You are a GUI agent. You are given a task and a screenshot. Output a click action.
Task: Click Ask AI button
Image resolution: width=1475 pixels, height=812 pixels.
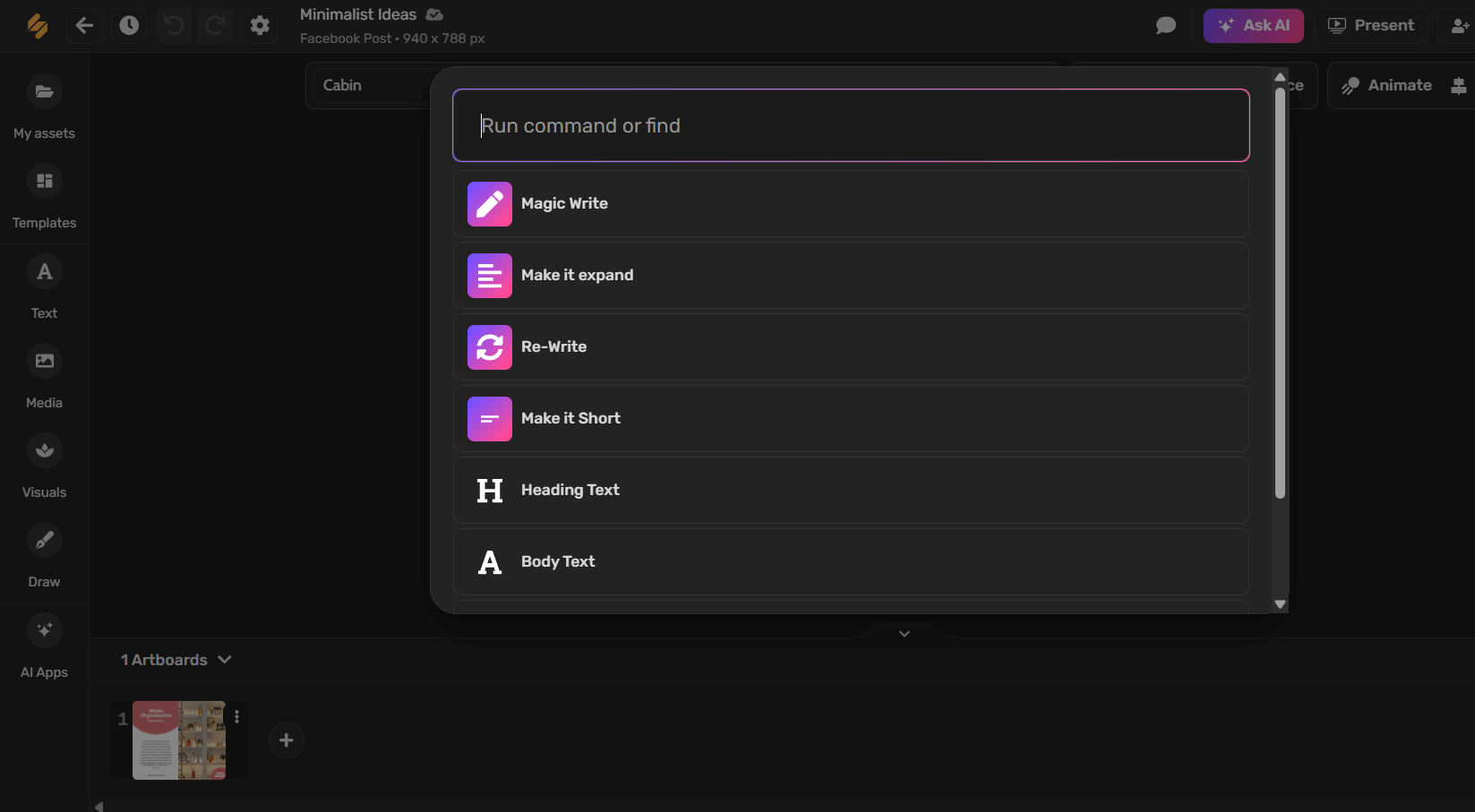click(x=1254, y=25)
